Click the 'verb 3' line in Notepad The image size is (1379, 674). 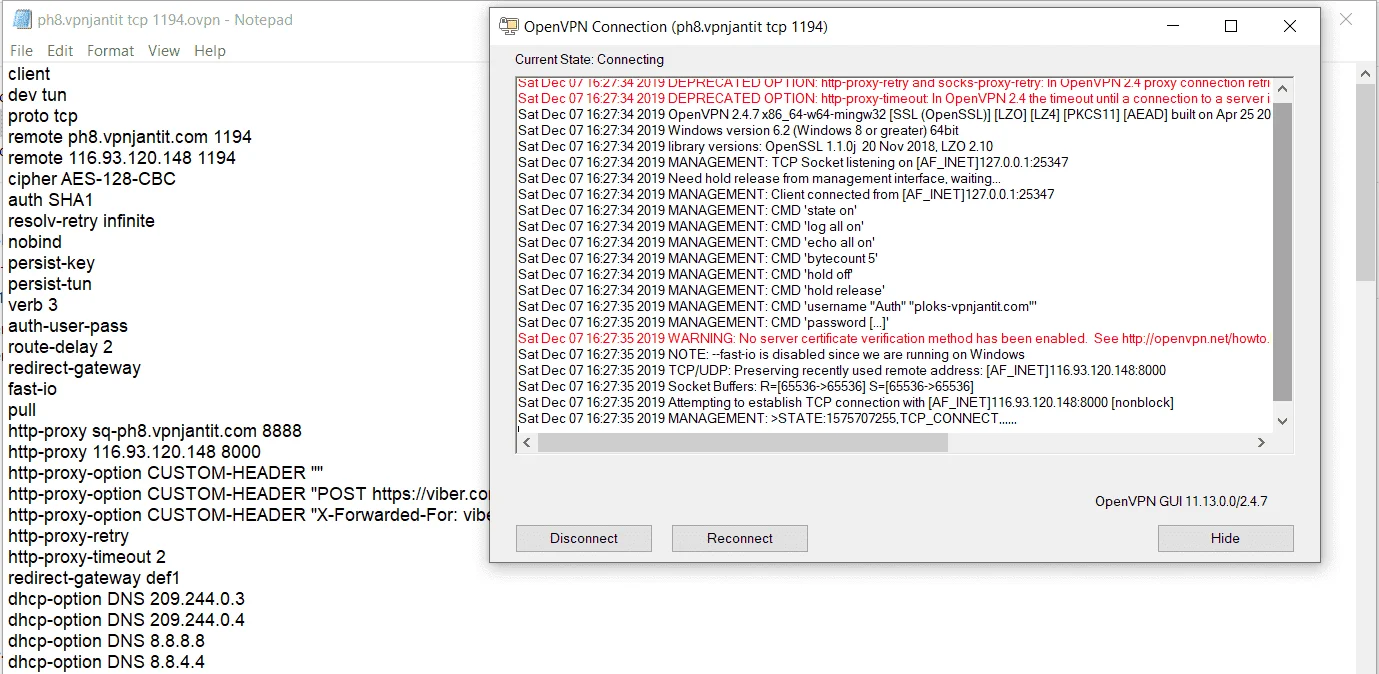[x=33, y=305]
